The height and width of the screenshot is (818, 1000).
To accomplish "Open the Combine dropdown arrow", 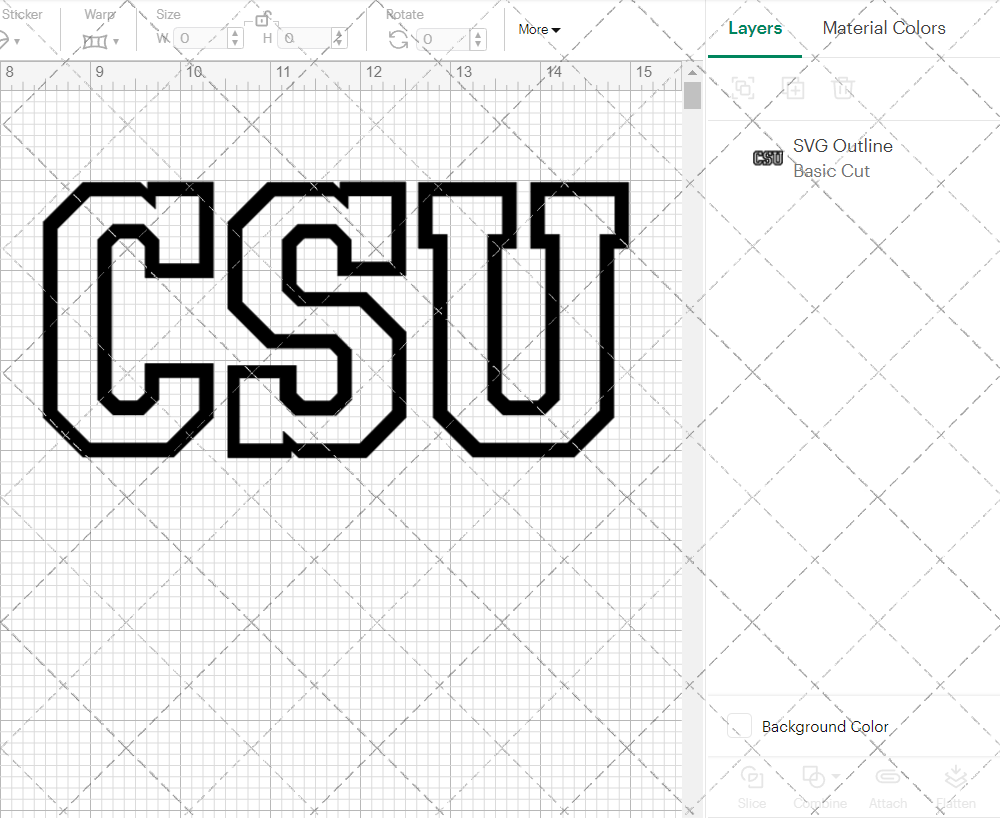I will click(x=836, y=777).
